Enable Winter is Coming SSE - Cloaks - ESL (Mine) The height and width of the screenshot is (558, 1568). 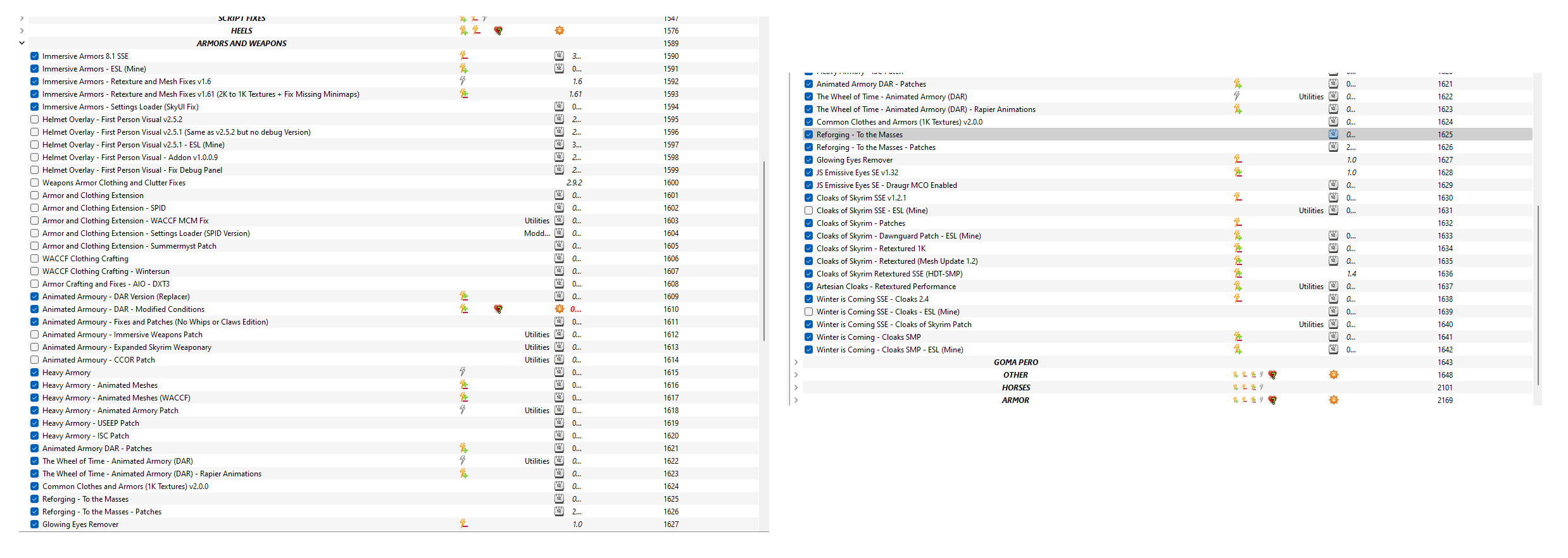809,312
